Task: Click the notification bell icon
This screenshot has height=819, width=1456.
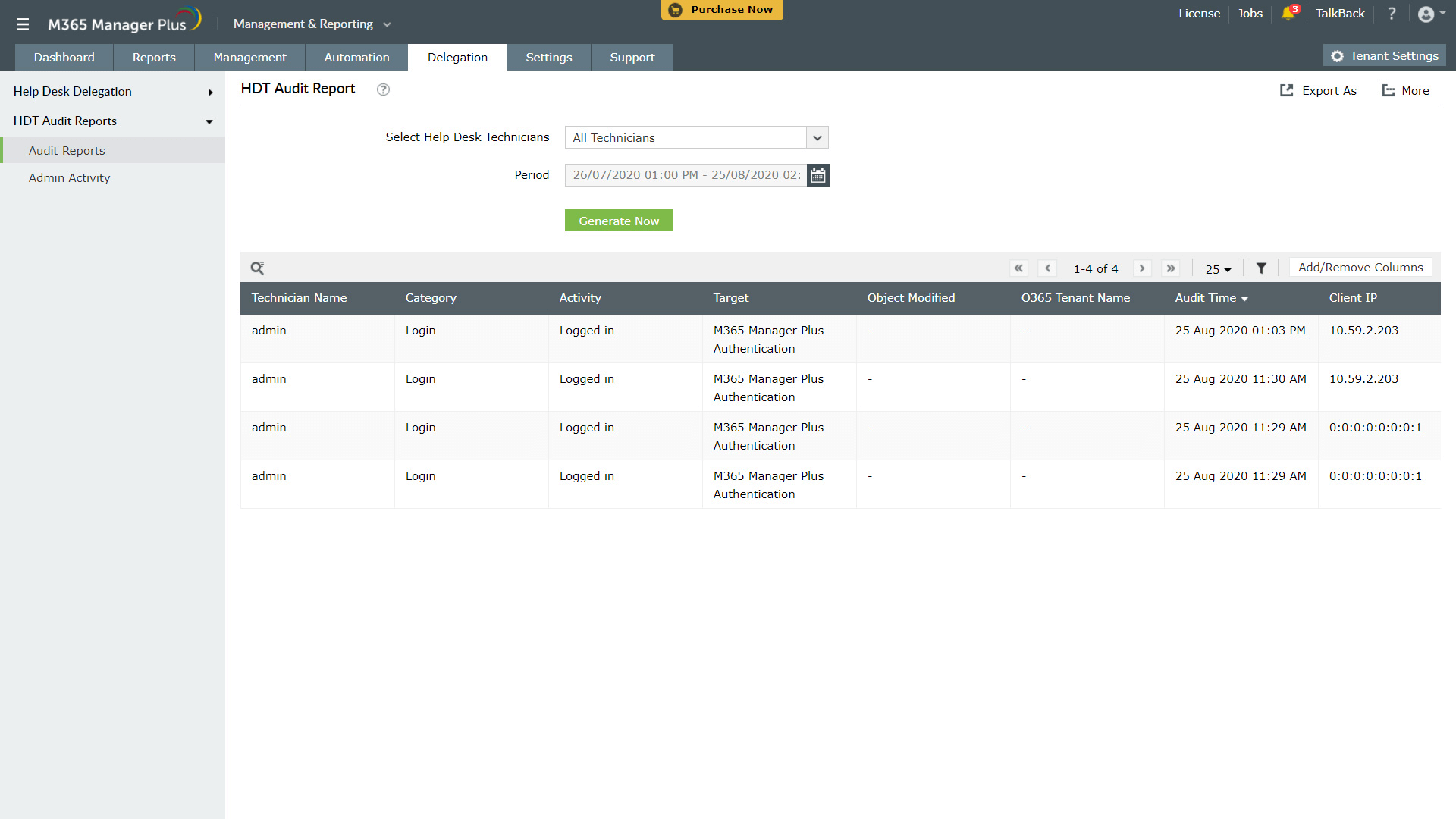Action: tap(1288, 14)
